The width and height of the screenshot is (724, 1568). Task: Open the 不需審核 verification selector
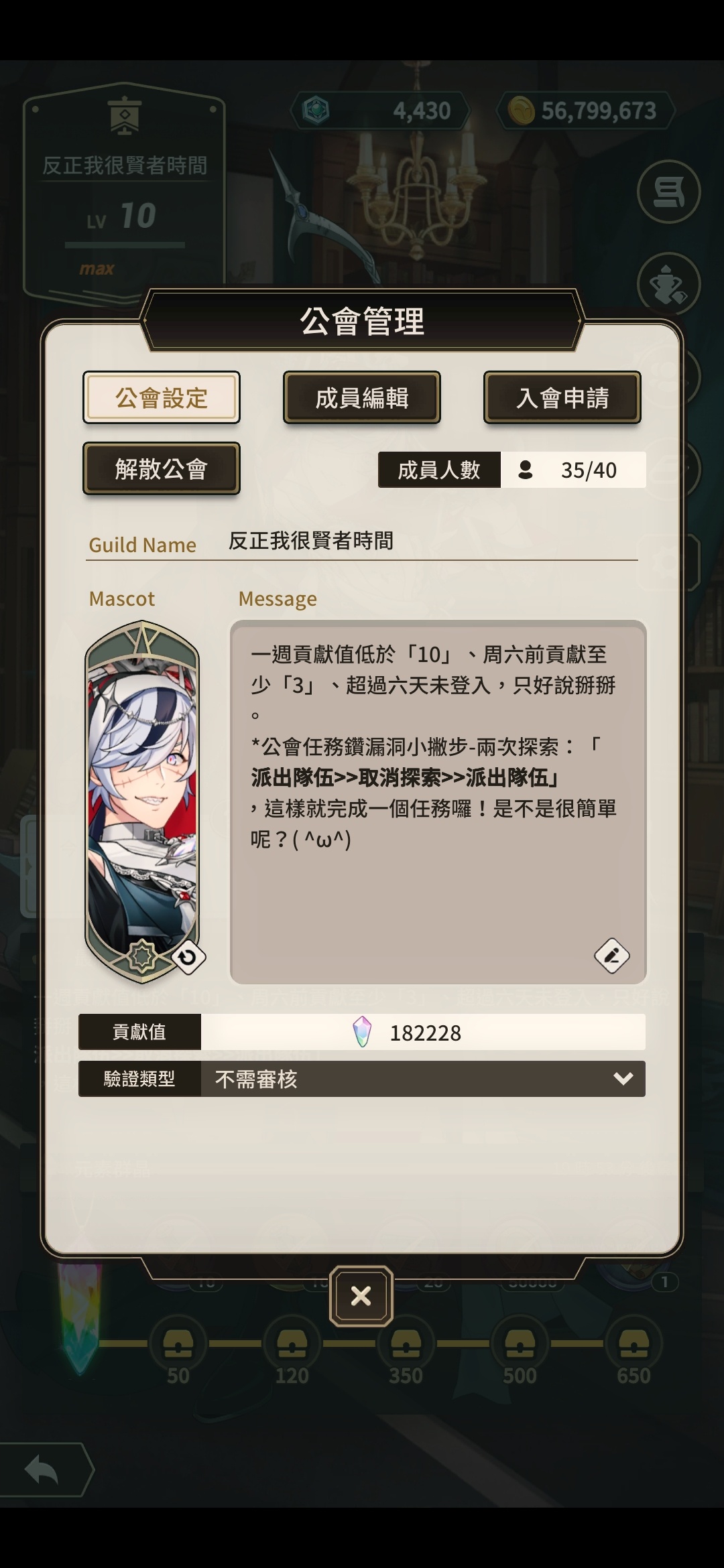(423, 1079)
